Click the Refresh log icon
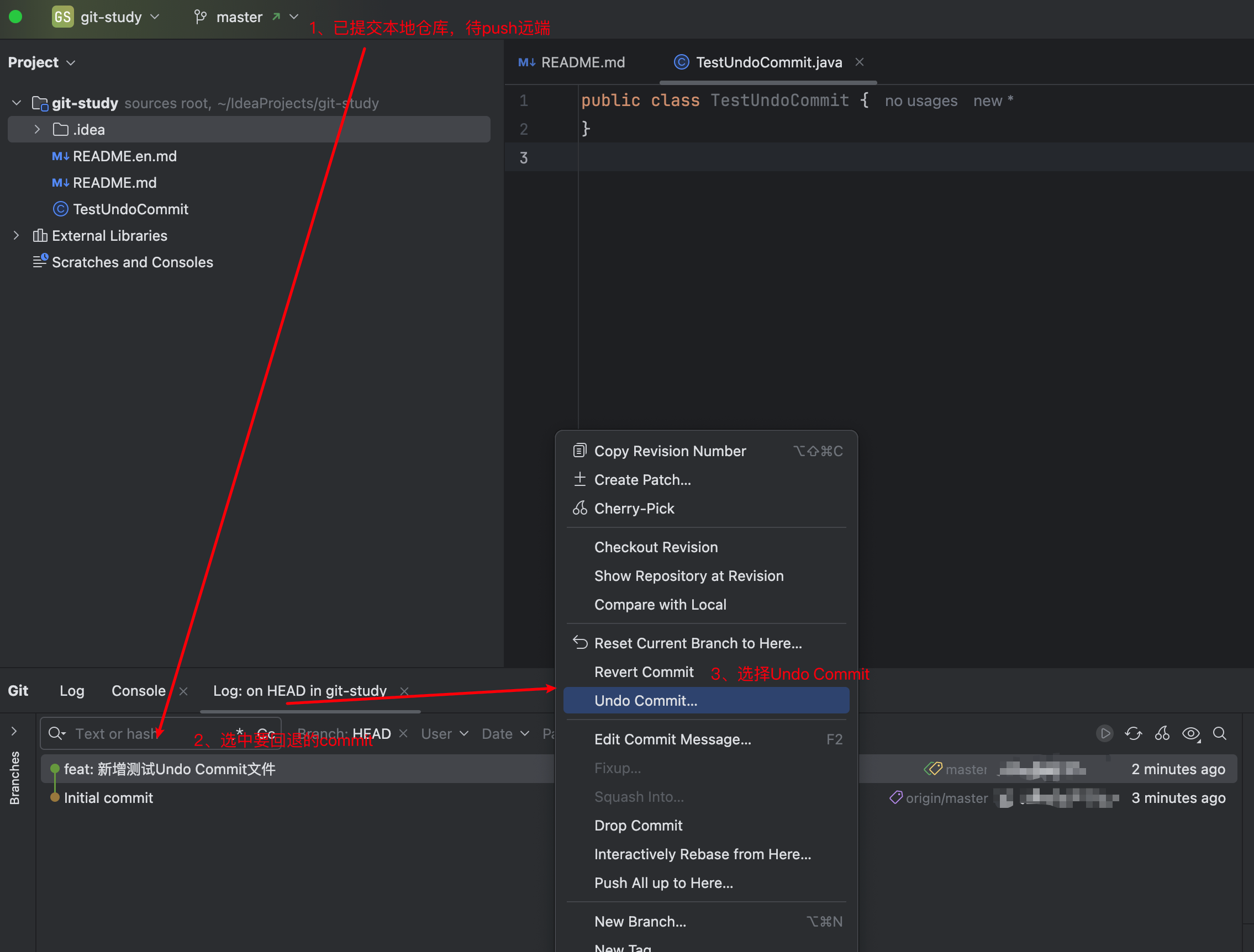Image resolution: width=1254 pixels, height=952 pixels. point(1132,733)
